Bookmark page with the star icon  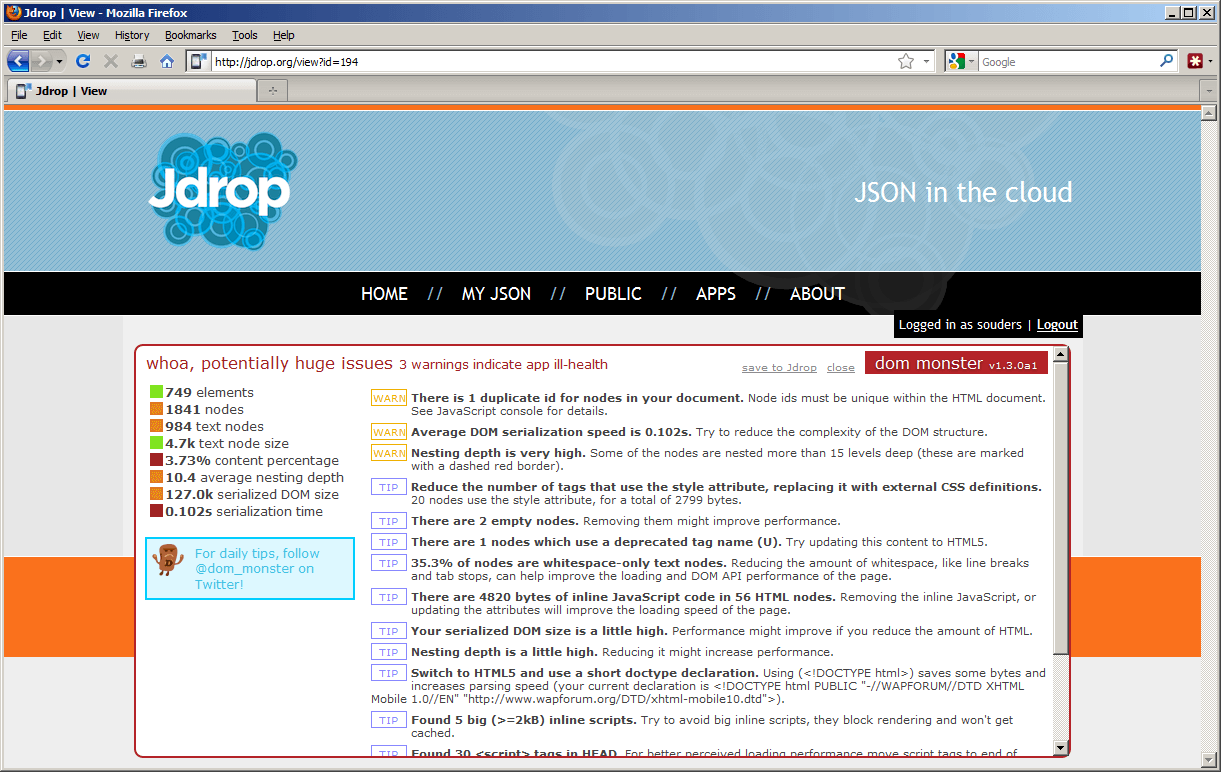(x=906, y=61)
